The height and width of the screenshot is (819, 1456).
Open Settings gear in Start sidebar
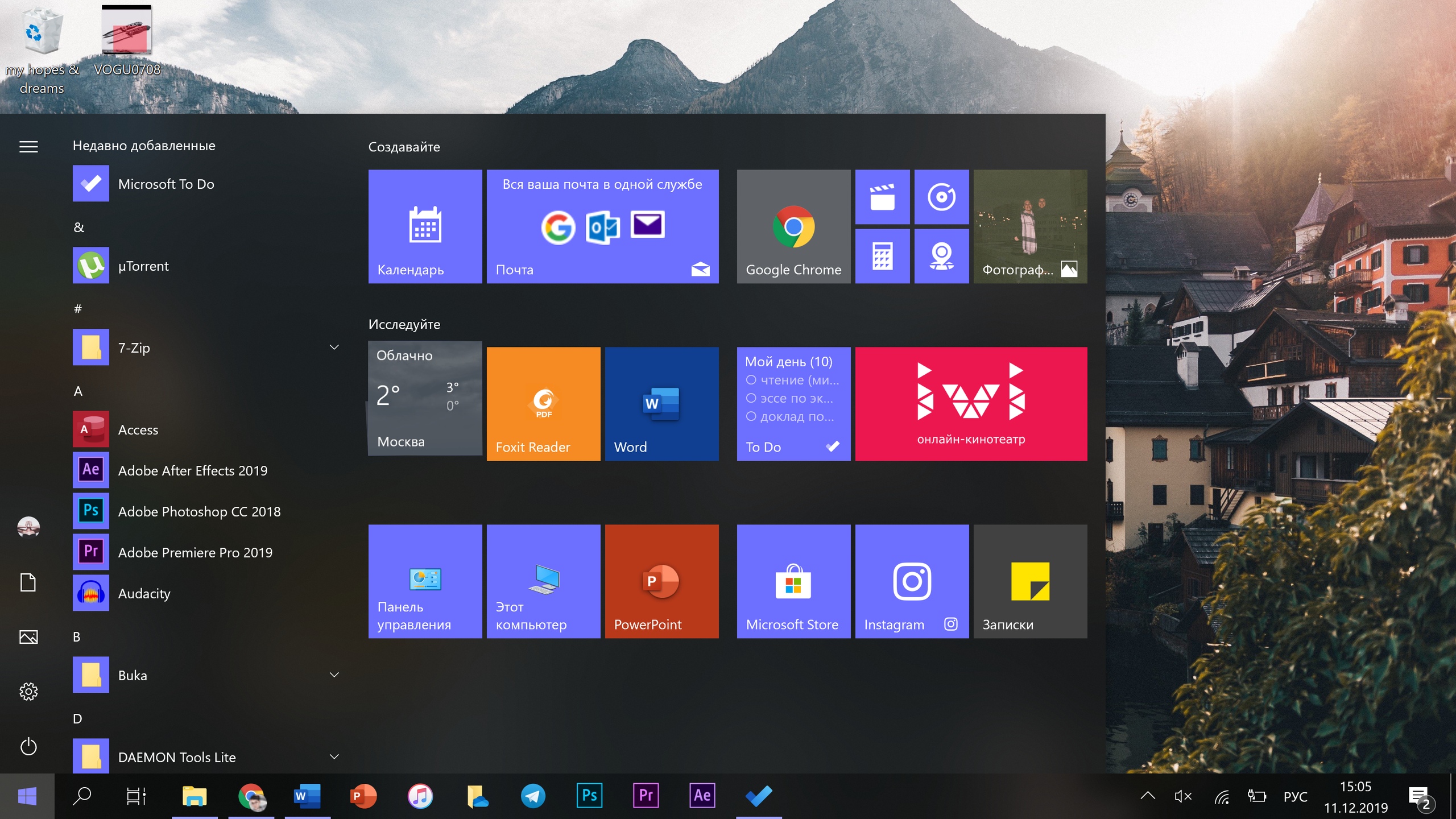coord(28,692)
